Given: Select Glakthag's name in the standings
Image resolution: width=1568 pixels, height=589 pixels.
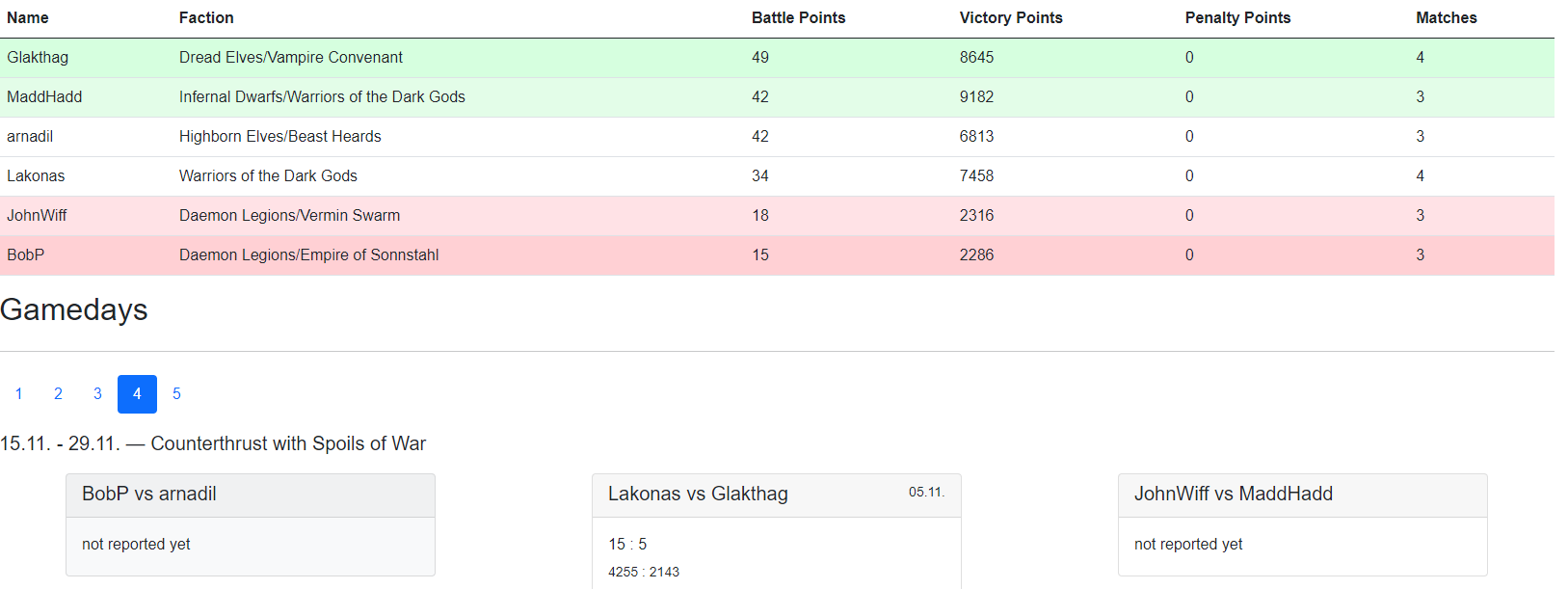Looking at the screenshot, I should click(x=38, y=57).
